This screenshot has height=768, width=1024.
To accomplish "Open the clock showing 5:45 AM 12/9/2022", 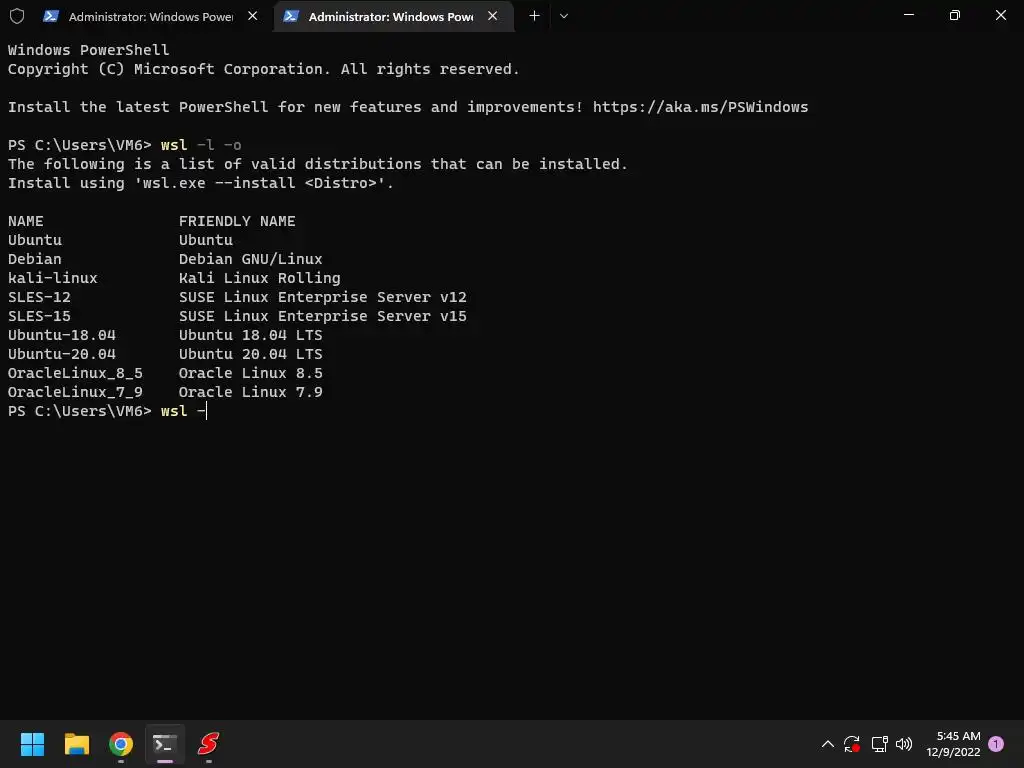I will click(x=953, y=744).
